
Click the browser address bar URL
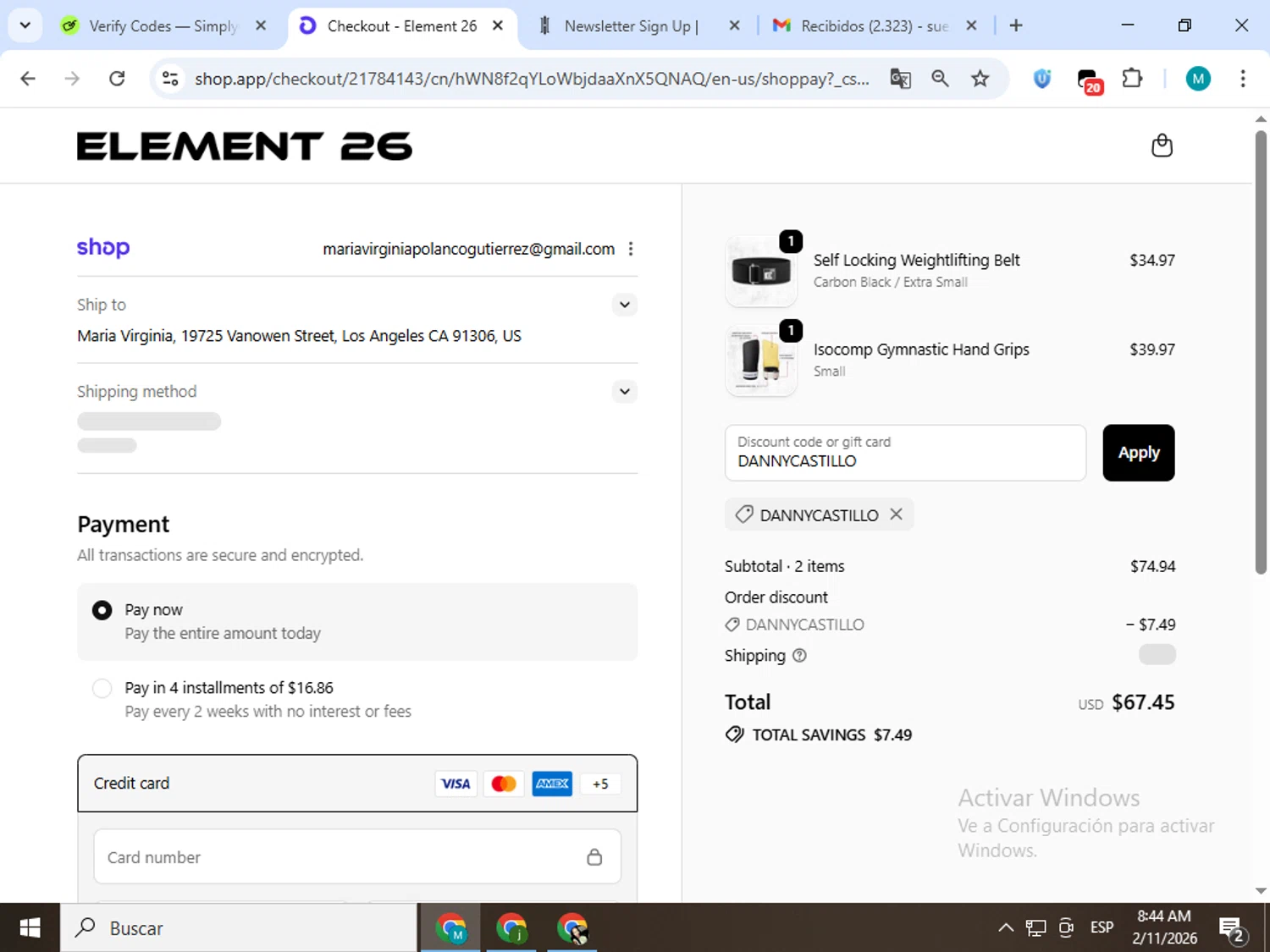pos(532,79)
